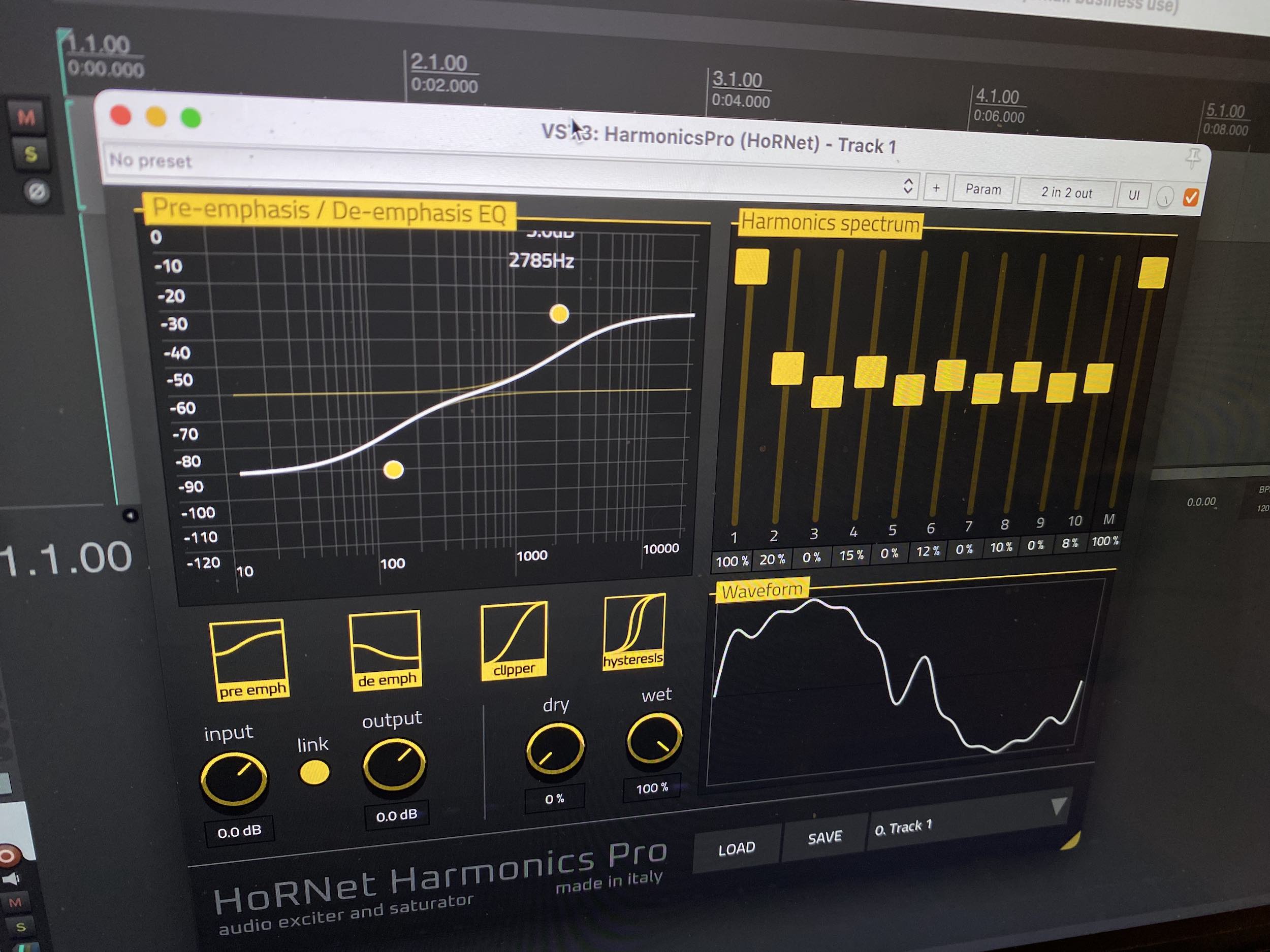Click the SAVE button
The image size is (1270, 952).
click(824, 838)
